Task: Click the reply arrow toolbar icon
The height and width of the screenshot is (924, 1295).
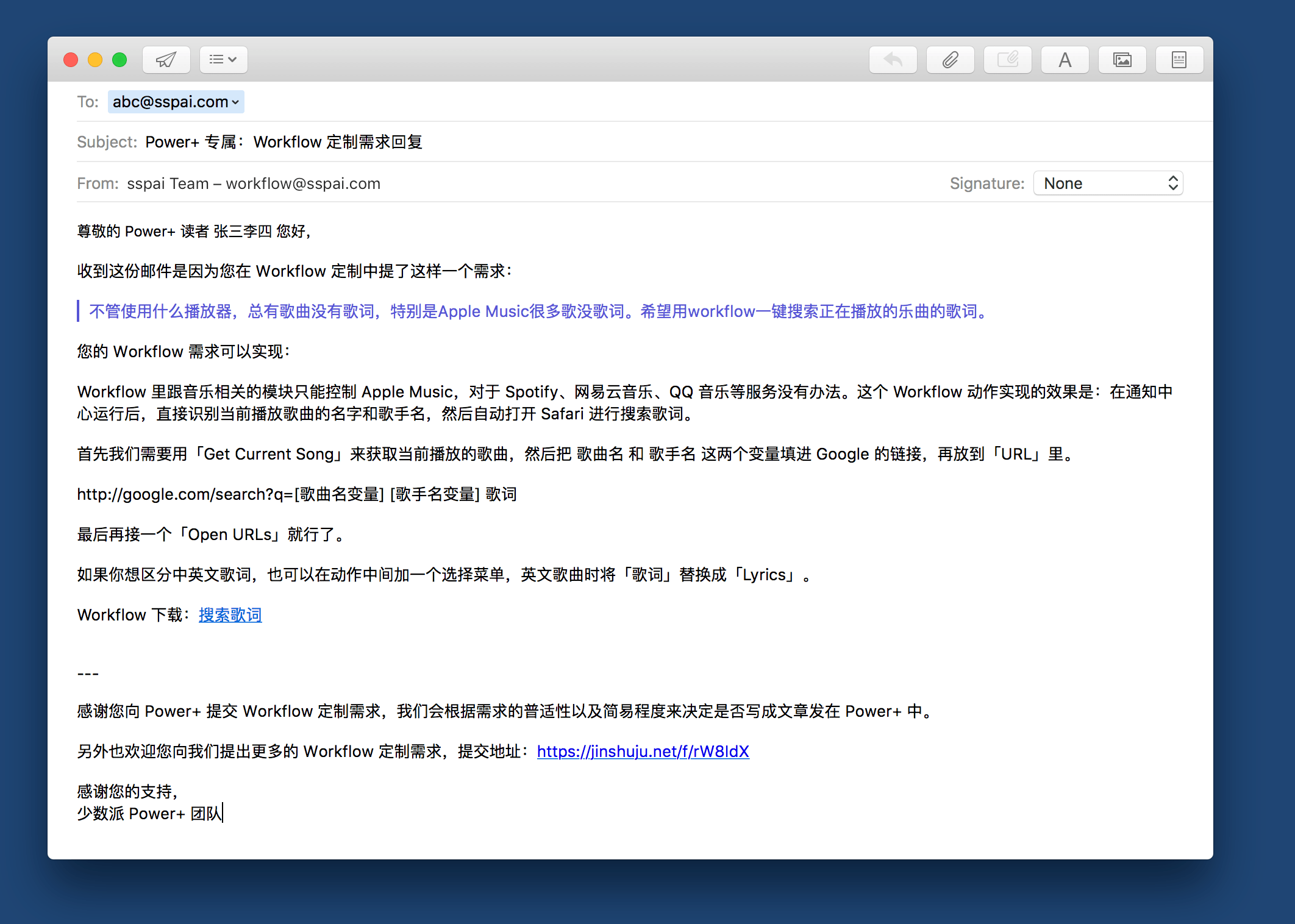Action: [x=893, y=60]
